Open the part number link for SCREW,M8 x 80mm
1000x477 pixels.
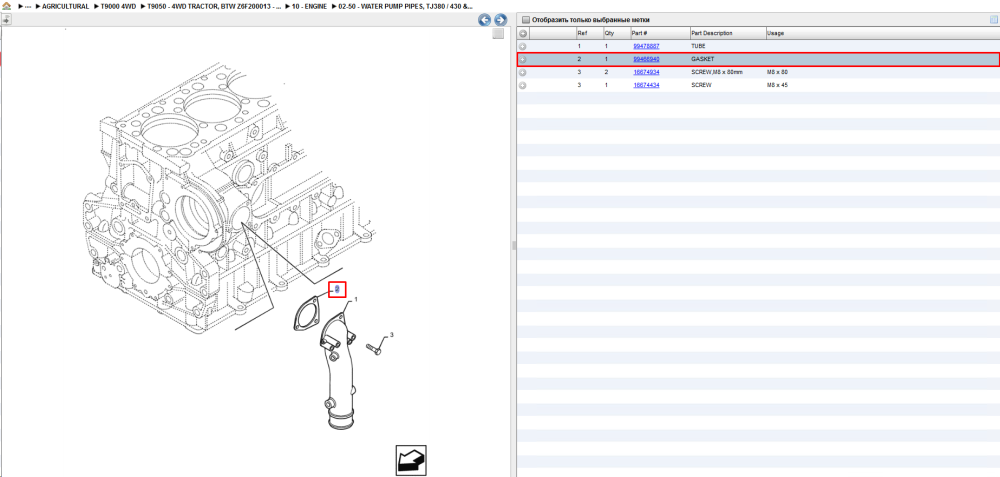[x=646, y=72]
